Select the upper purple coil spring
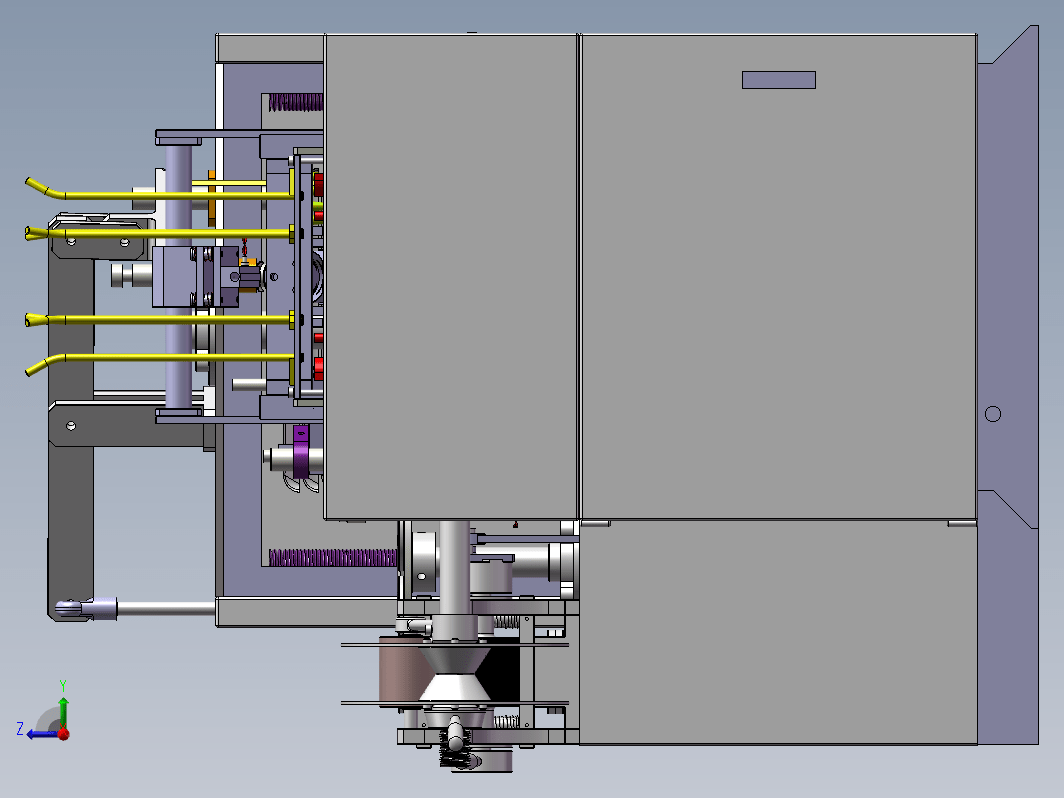This screenshot has width=1064, height=798. tap(296, 102)
